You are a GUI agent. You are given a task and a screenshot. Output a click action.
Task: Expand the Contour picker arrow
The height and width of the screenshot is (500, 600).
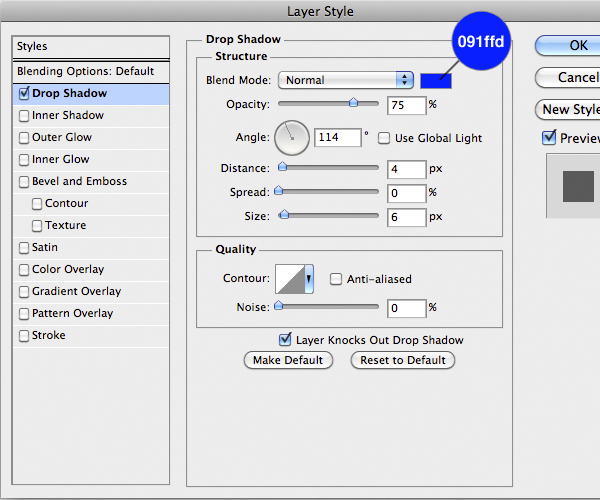tap(309, 279)
